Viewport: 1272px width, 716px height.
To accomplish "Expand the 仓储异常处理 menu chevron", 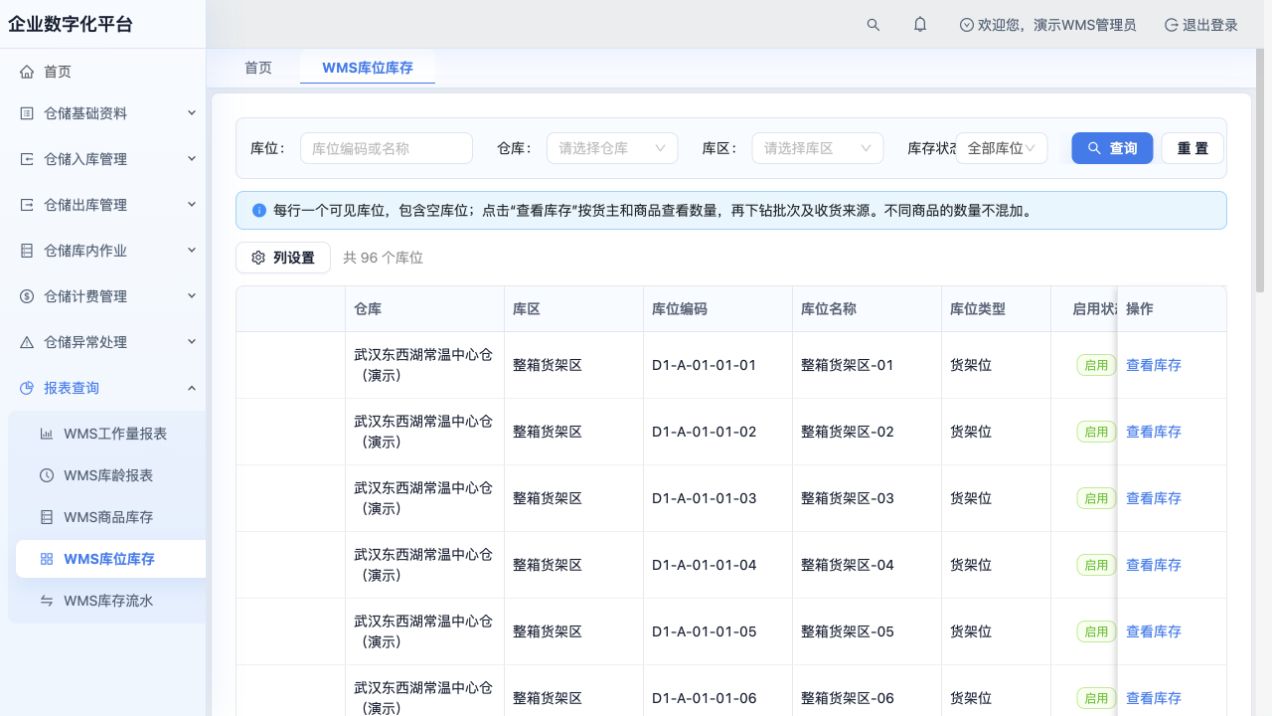I will tap(192, 341).
